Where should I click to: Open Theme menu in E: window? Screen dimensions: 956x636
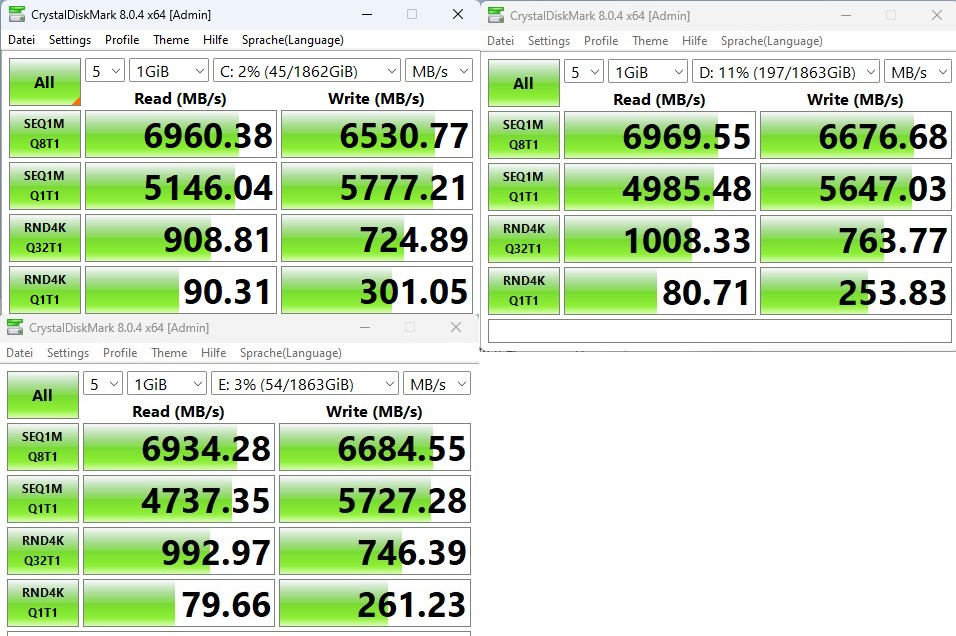tap(169, 352)
